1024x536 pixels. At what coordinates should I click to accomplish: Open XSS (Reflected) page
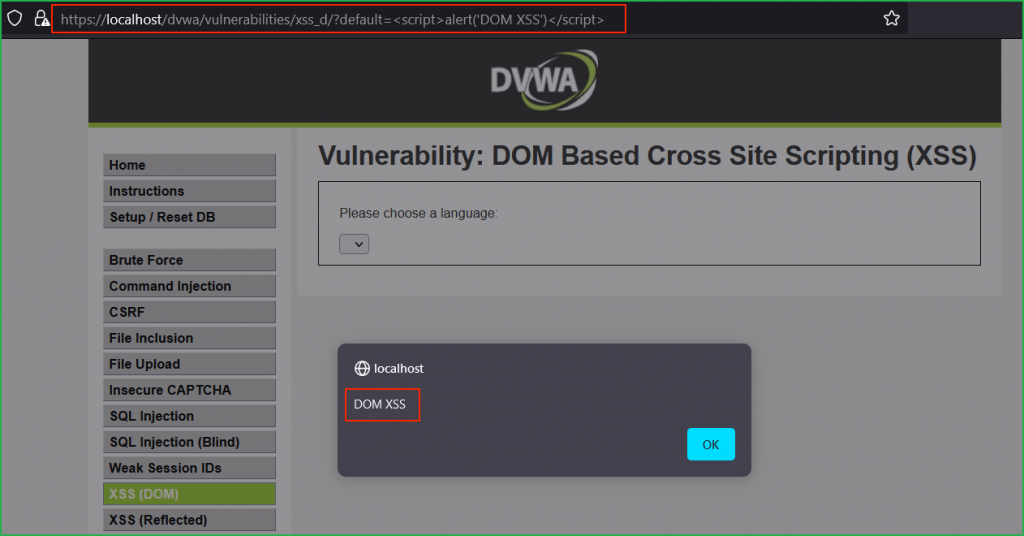(189, 520)
